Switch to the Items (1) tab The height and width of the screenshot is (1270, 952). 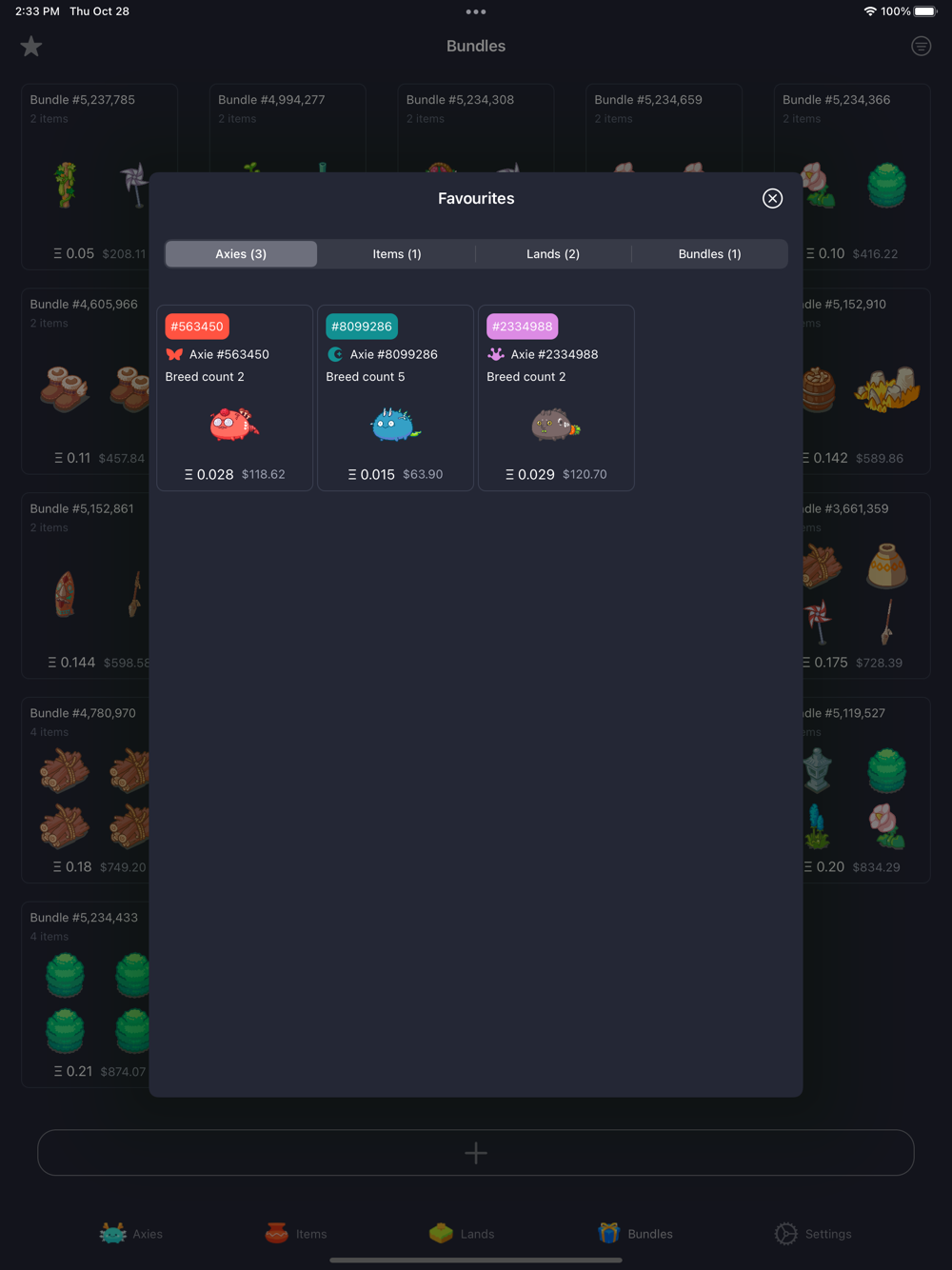pos(397,254)
